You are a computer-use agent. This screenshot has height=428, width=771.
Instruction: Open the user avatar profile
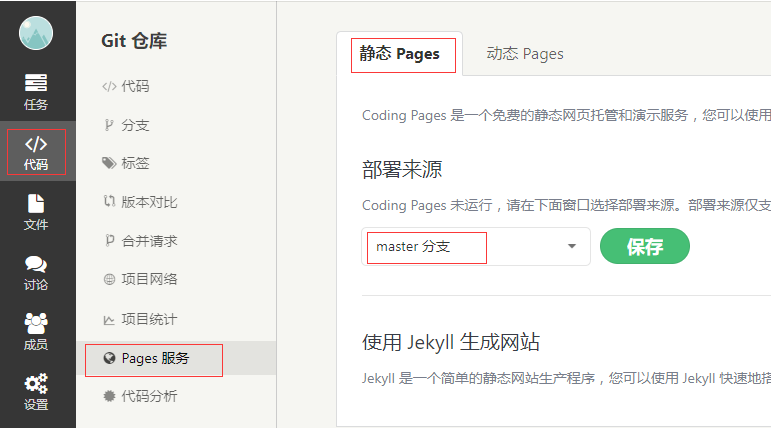pos(36,33)
